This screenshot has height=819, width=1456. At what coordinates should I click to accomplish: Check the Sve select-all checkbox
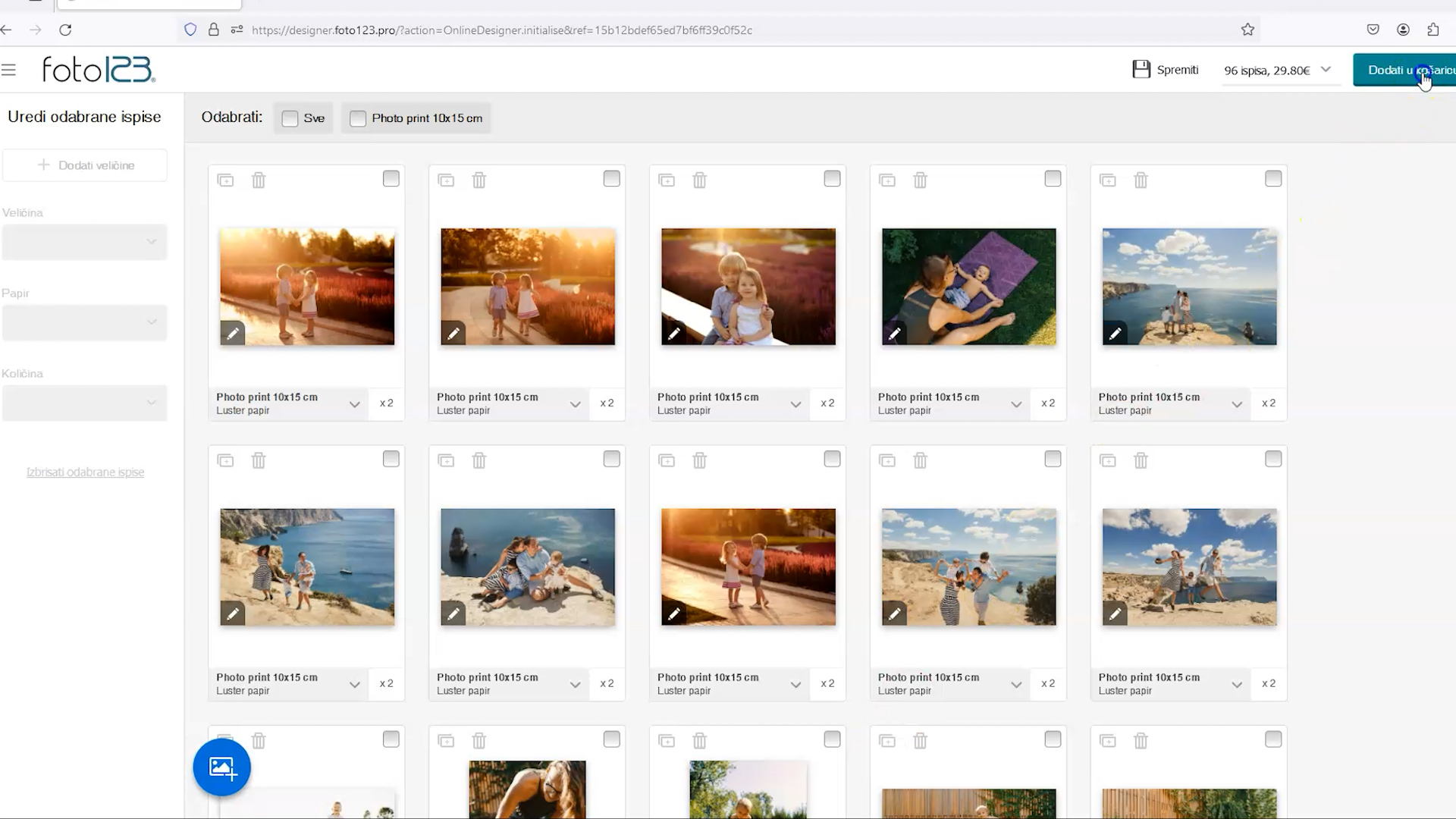(x=290, y=118)
